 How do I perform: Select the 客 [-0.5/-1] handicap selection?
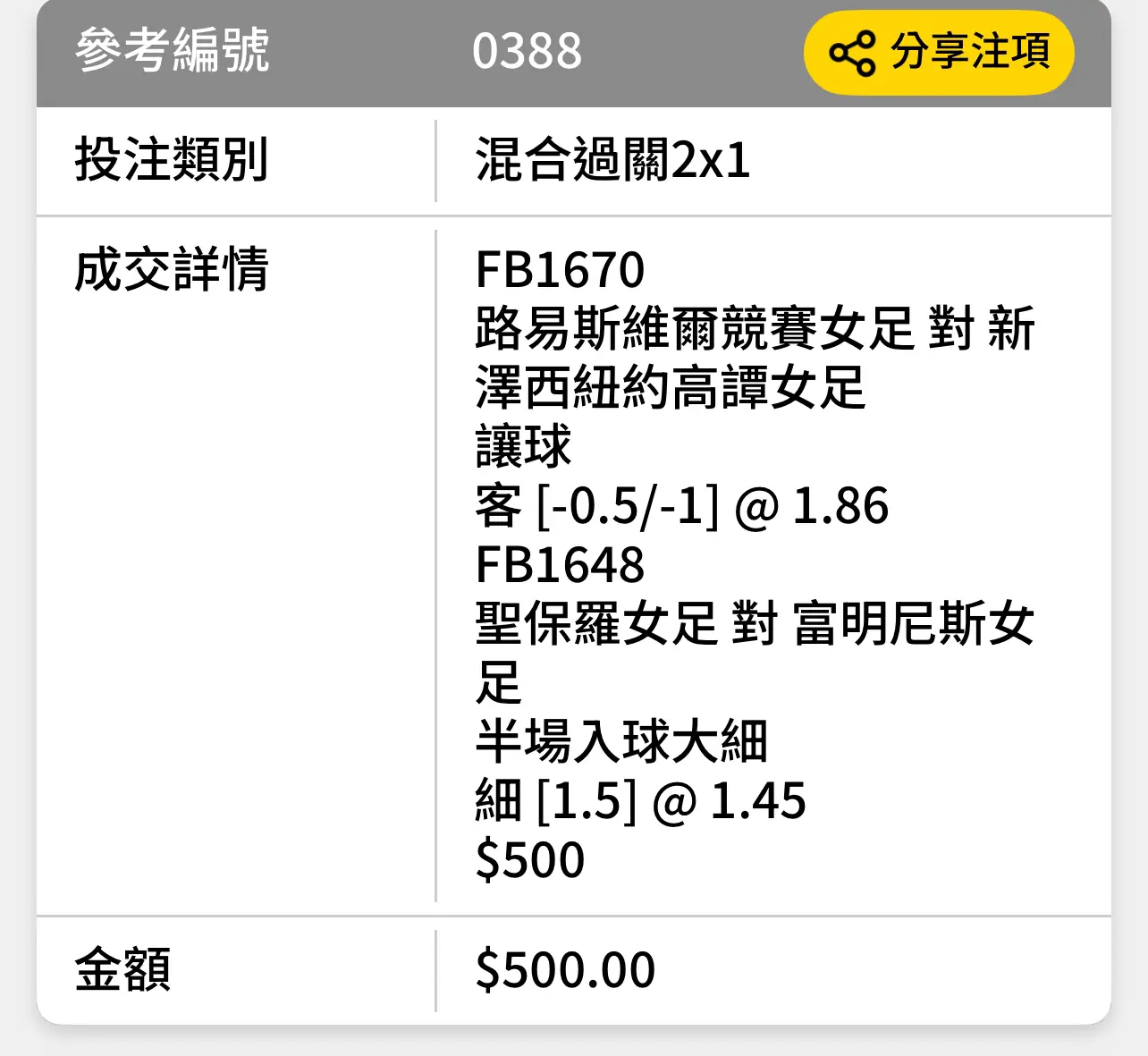(x=597, y=505)
